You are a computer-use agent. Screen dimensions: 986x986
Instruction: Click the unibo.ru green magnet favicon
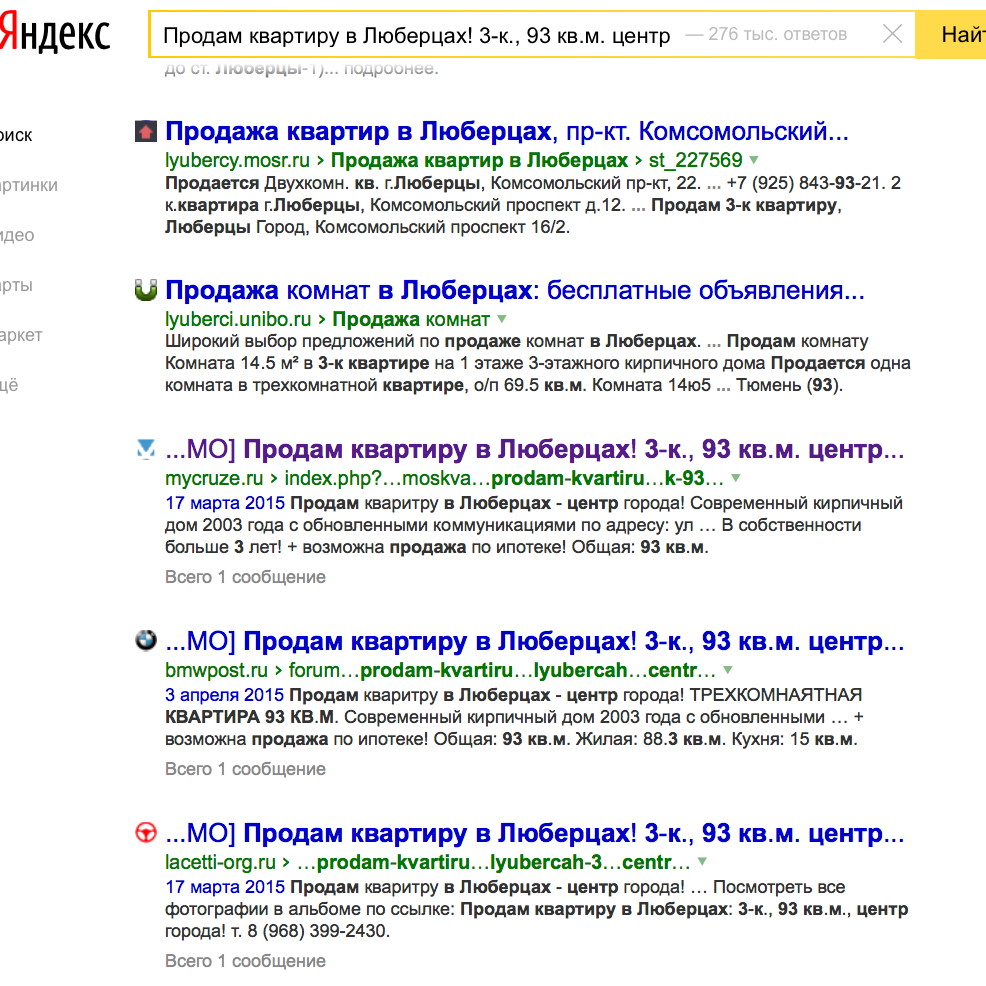(x=146, y=291)
